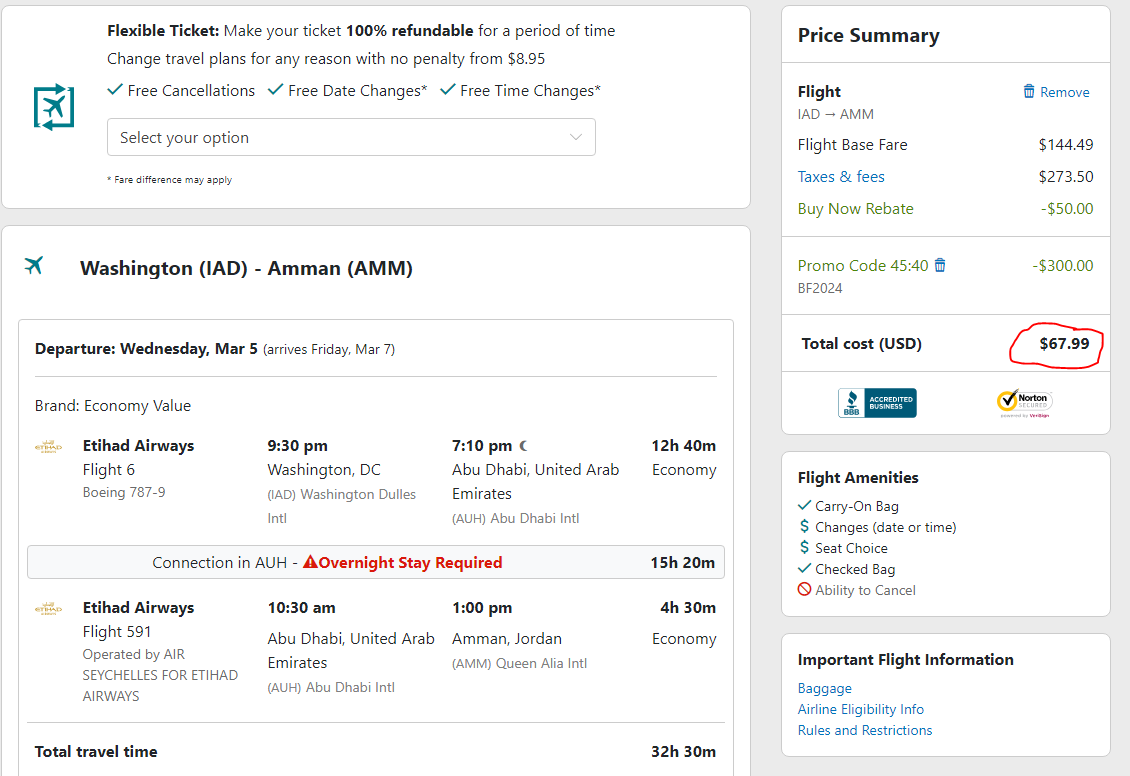
Task: Open Rules and Restrictions link
Action: (x=865, y=730)
